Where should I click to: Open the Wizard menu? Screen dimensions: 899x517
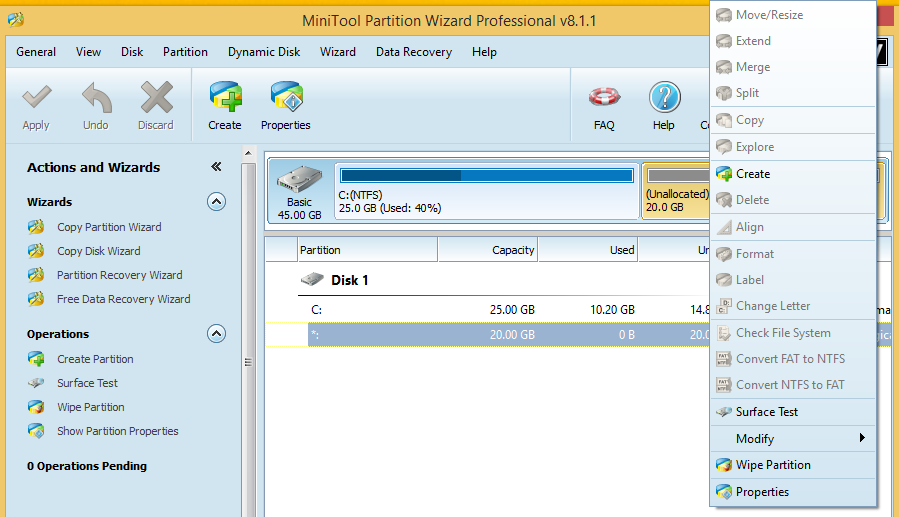click(338, 52)
